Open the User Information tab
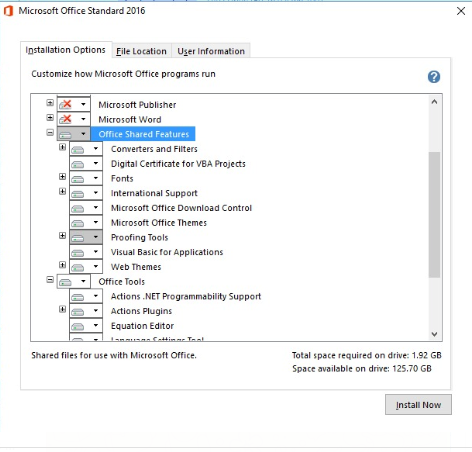This screenshot has height=452, width=472. pyautogui.click(x=211, y=51)
